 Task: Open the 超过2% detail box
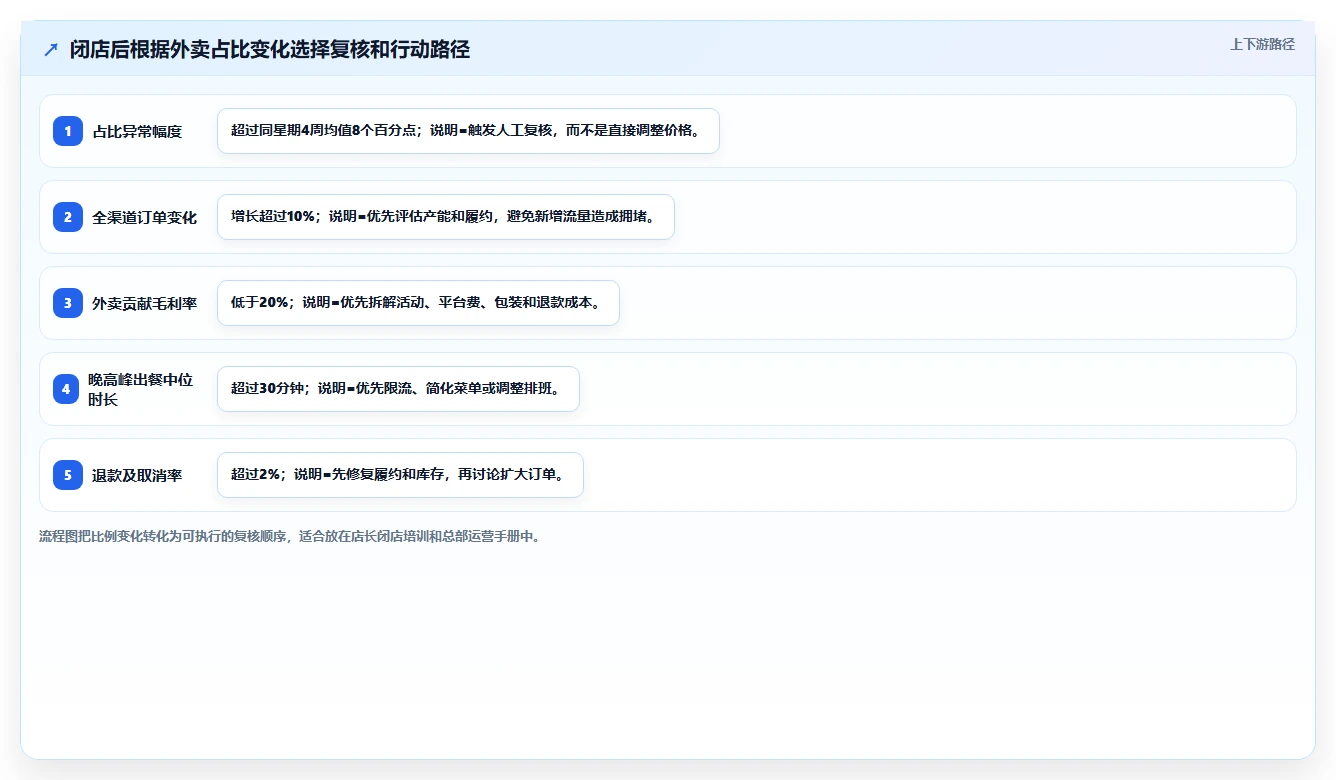tap(400, 475)
